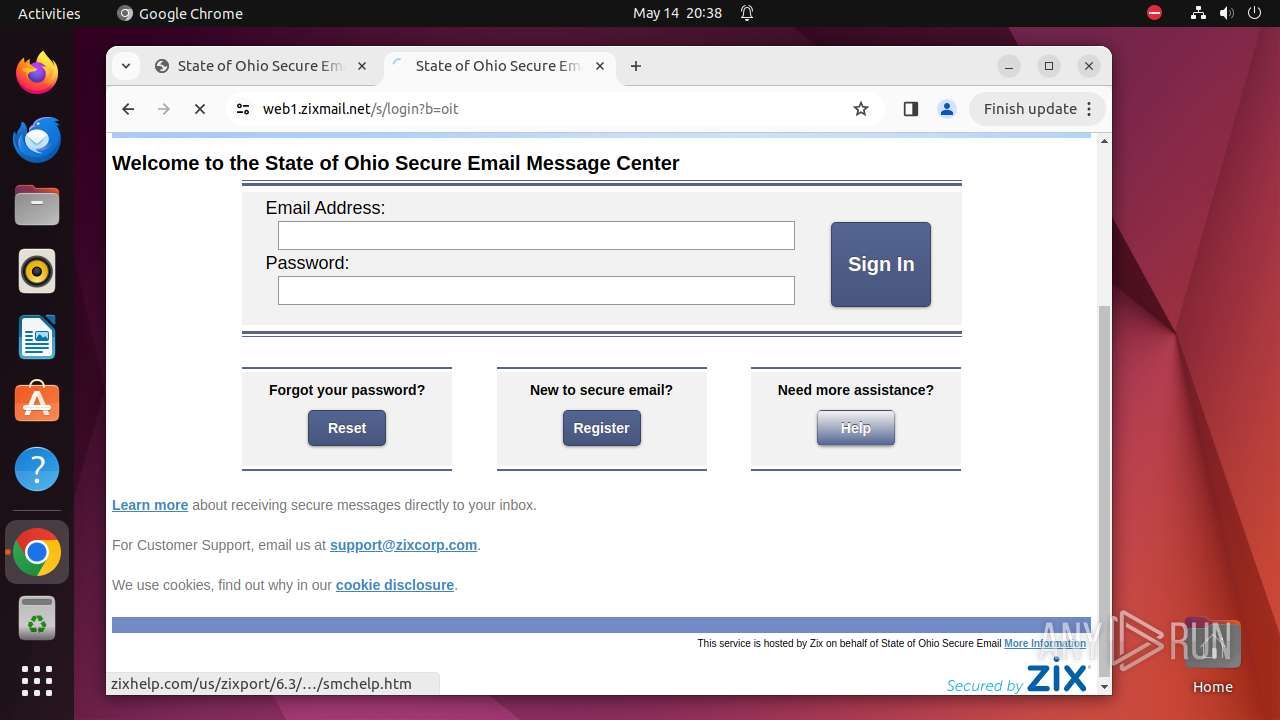Bookmark this page with star icon
Viewport: 1280px width, 720px height.
[861, 109]
